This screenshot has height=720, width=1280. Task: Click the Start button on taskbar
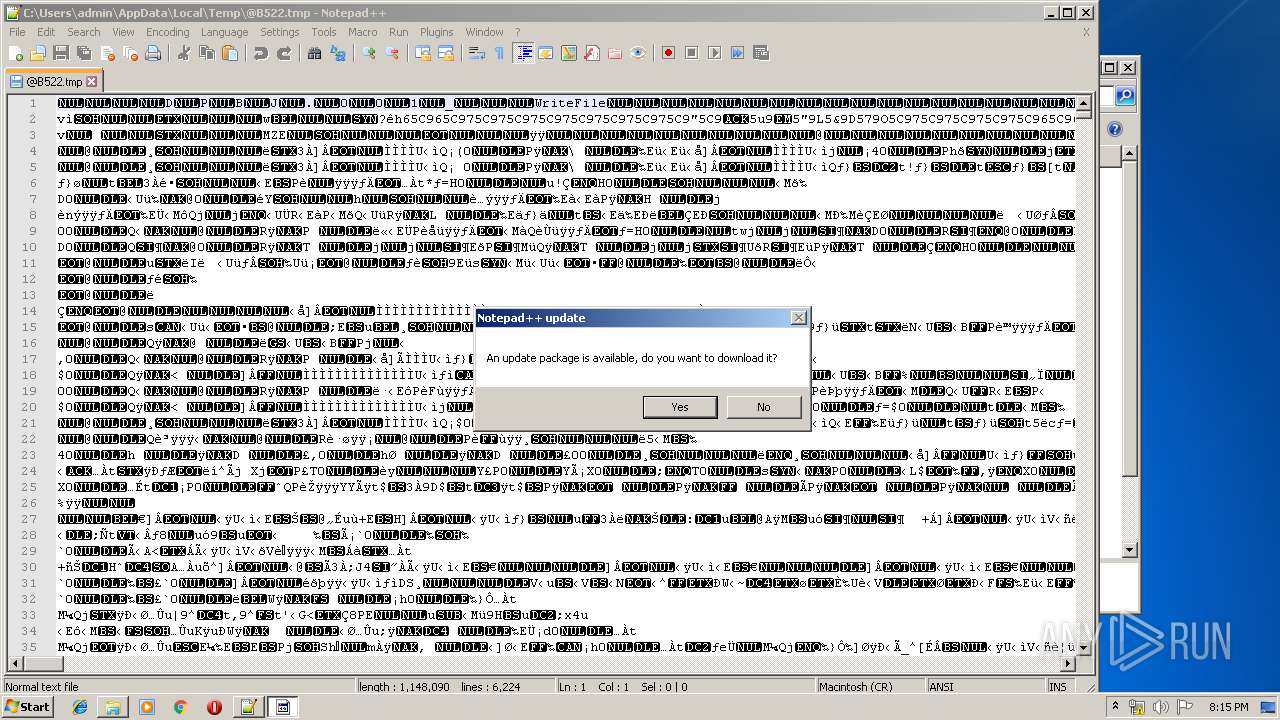[x=27, y=707]
